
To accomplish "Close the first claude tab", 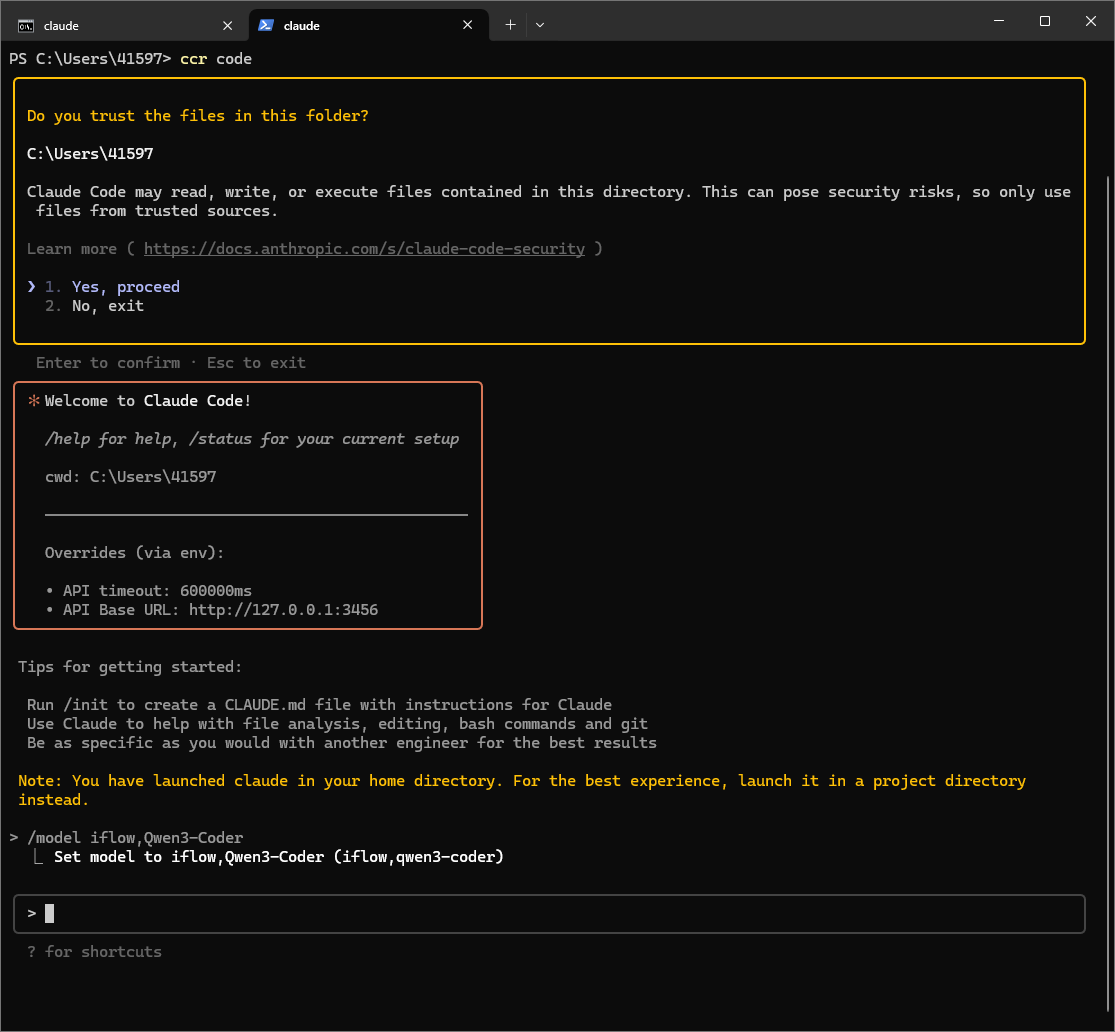I will point(228,26).
